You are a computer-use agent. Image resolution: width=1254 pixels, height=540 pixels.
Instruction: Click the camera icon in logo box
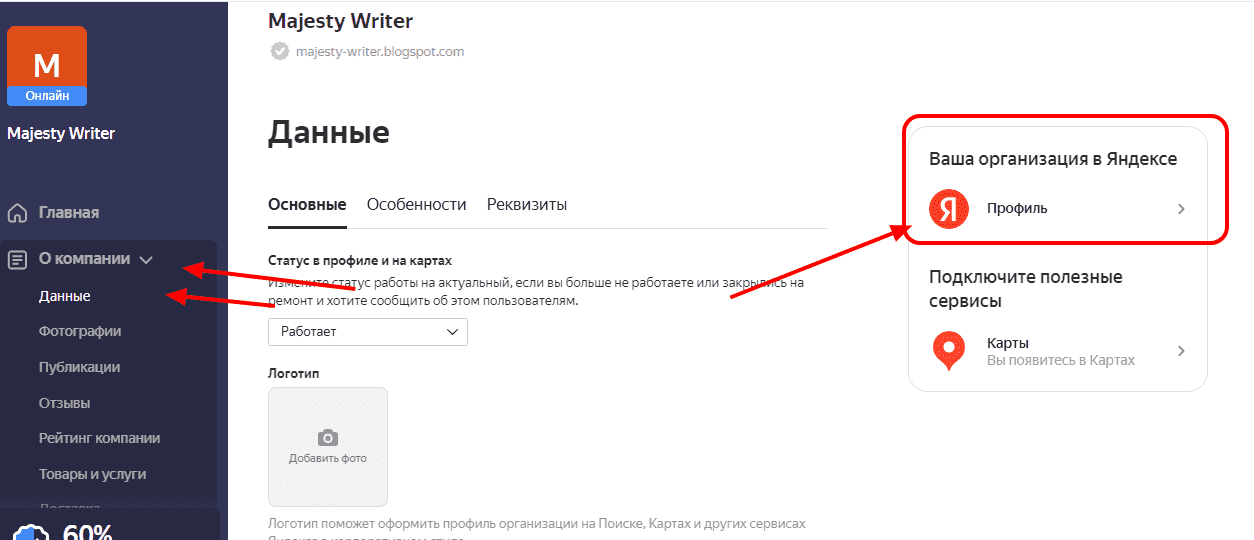point(327,438)
